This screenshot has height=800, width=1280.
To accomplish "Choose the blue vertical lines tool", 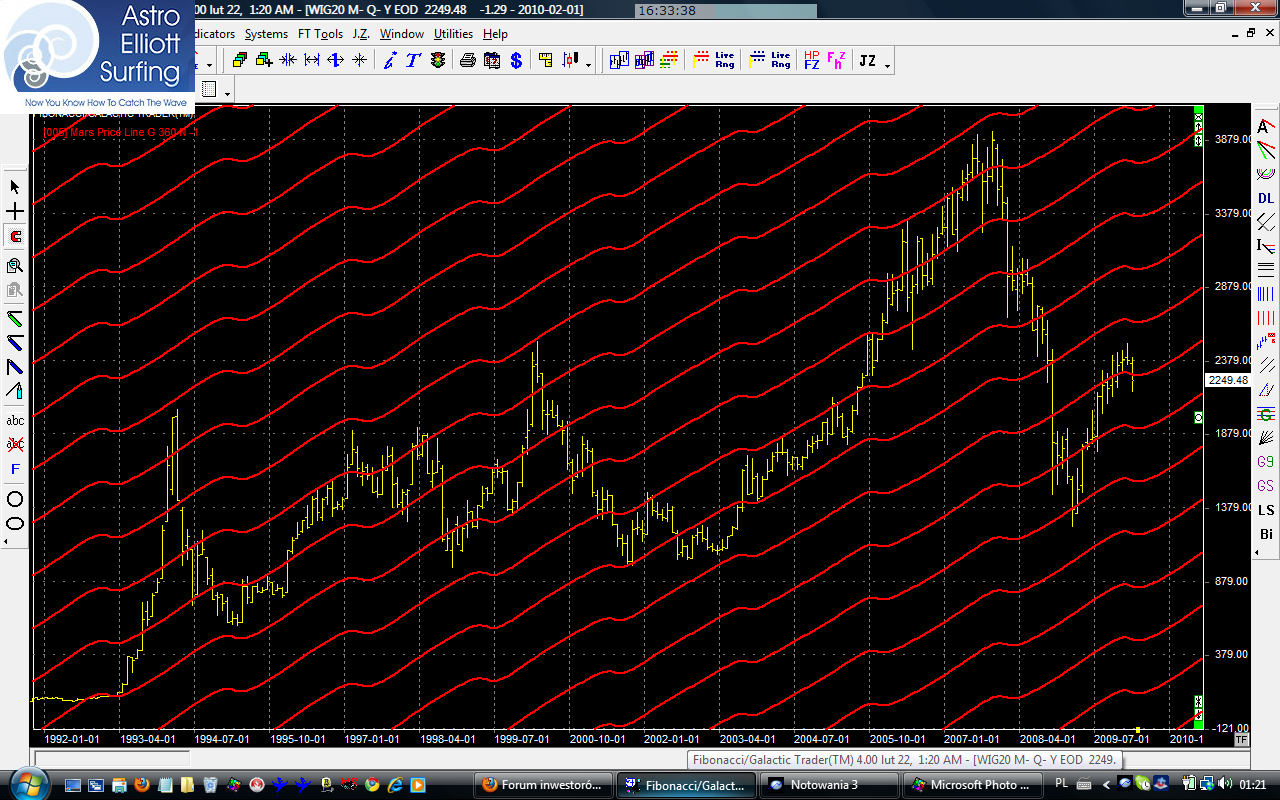I will (1266, 294).
